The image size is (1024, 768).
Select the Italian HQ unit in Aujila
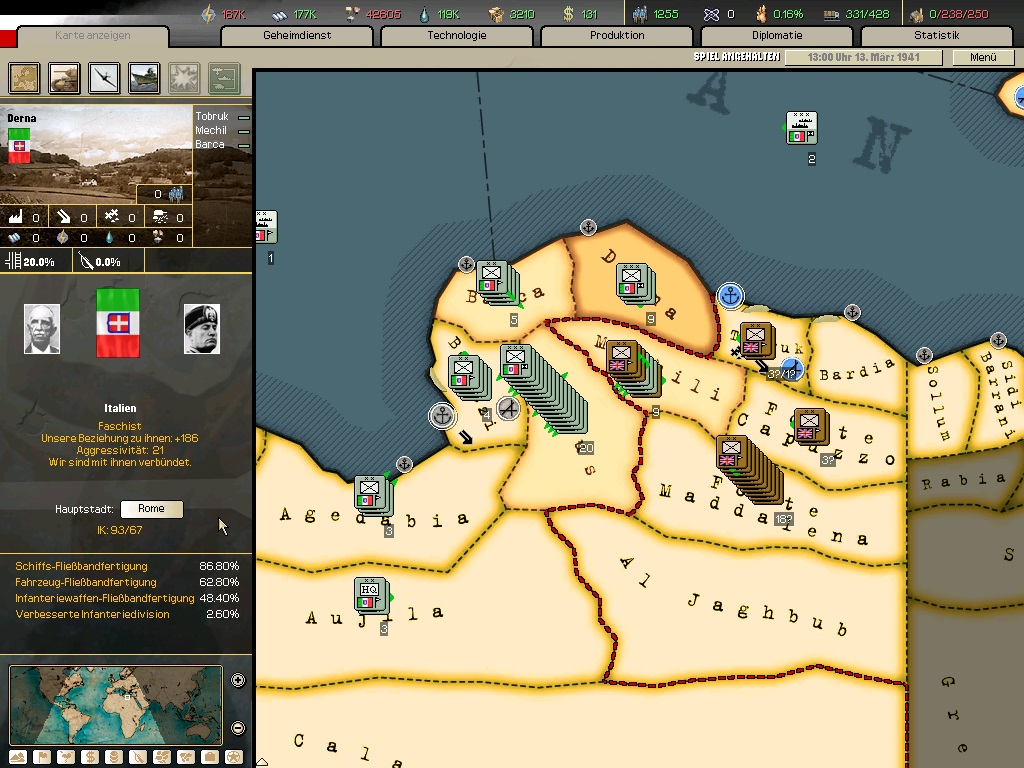coord(369,595)
